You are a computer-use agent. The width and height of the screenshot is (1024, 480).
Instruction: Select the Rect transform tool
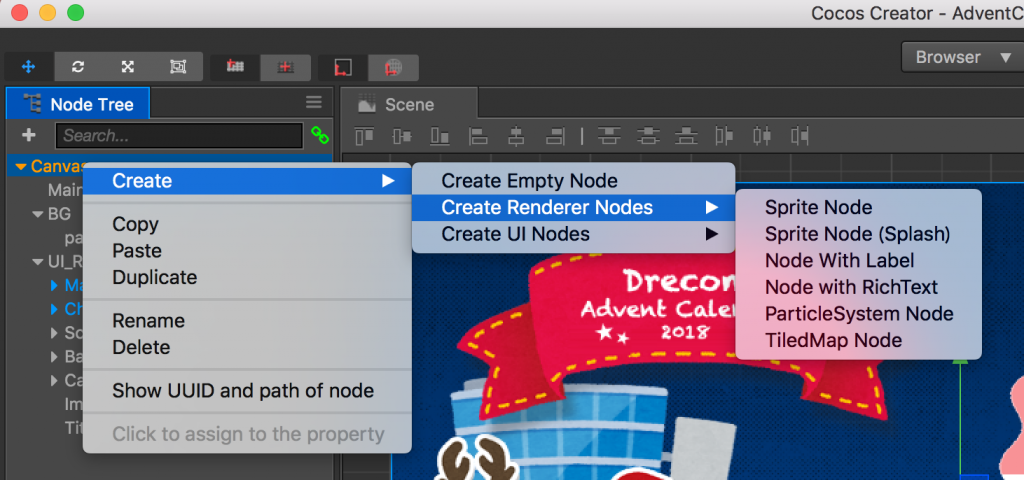(178, 67)
